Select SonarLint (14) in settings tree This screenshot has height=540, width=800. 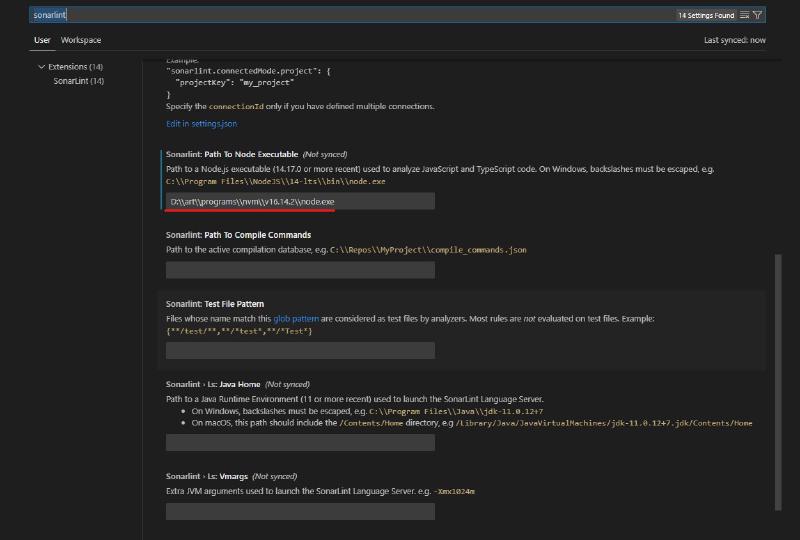pos(79,81)
